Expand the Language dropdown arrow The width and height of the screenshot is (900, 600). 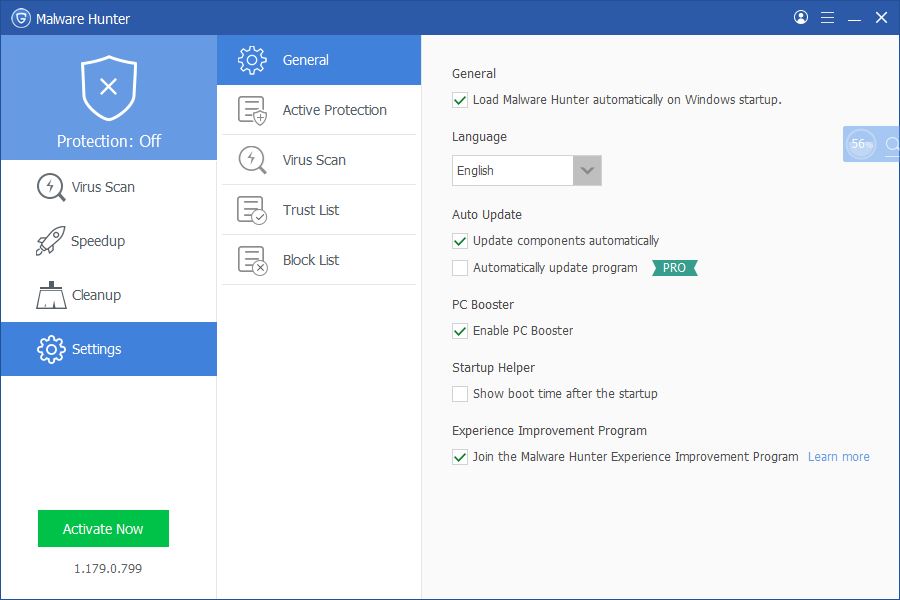pos(587,171)
